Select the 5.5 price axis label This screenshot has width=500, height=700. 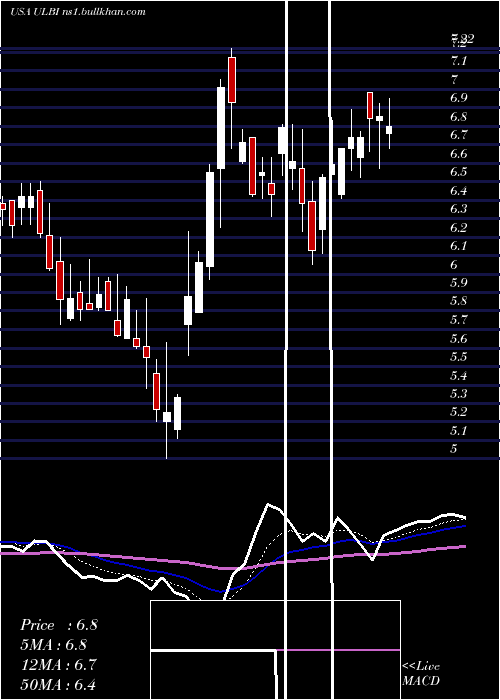pos(459,357)
